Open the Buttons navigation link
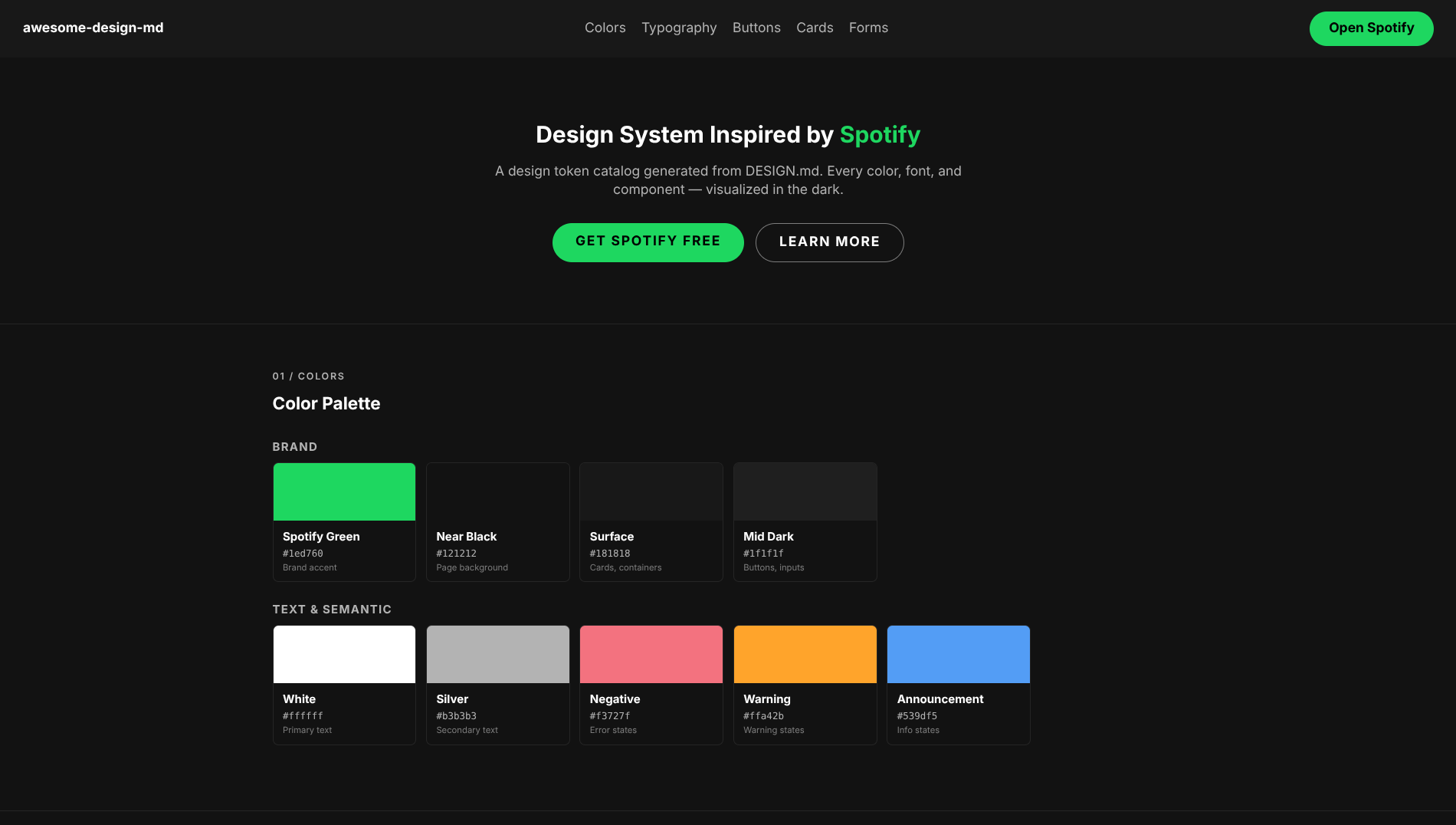The width and height of the screenshot is (1456, 825). [x=756, y=28]
